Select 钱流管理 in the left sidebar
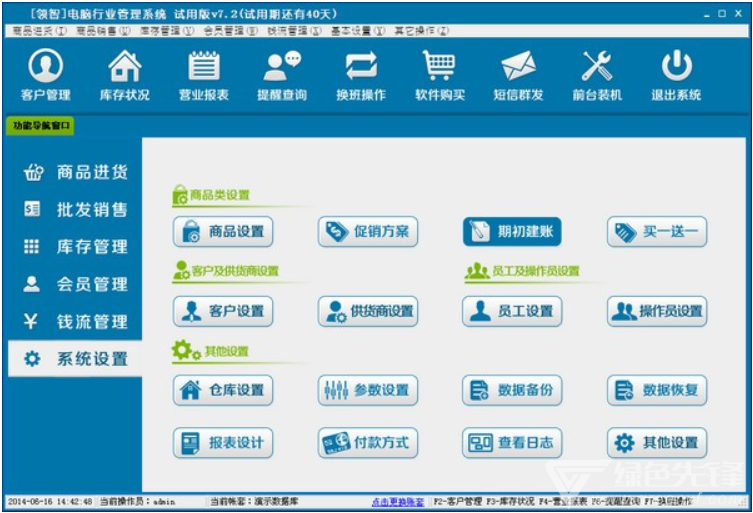Viewport: 753px width, 513px height. 75,321
